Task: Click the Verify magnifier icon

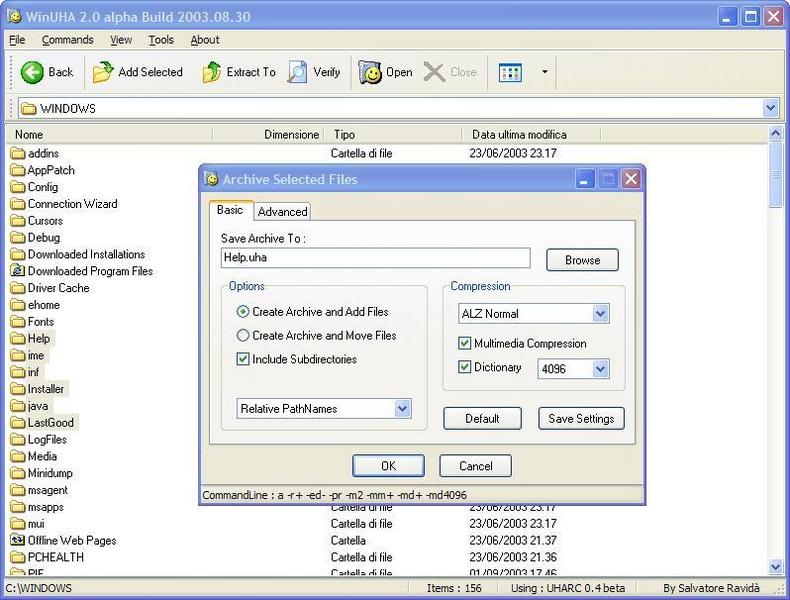Action: click(x=297, y=73)
